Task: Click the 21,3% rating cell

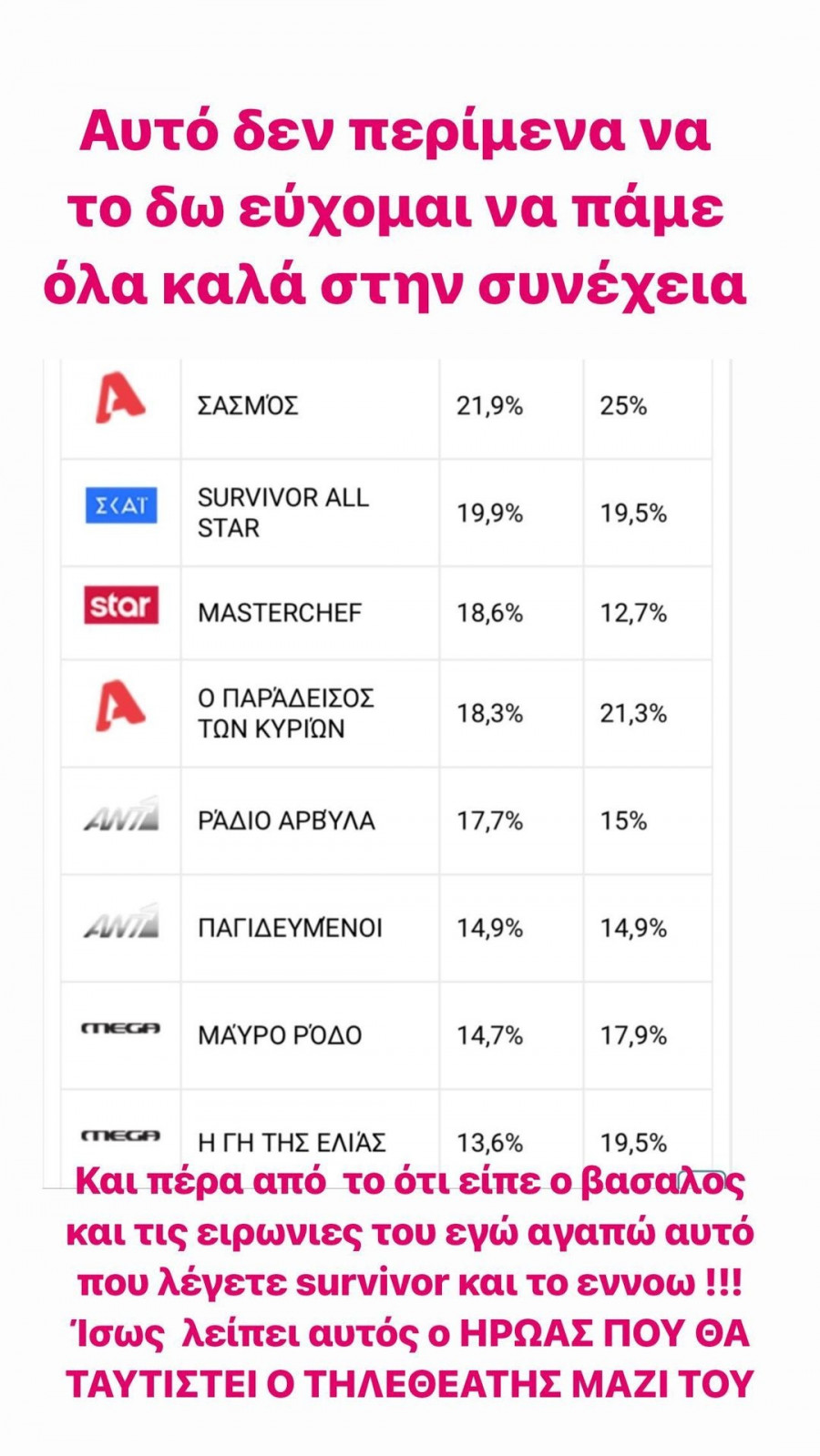Action: click(x=633, y=713)
